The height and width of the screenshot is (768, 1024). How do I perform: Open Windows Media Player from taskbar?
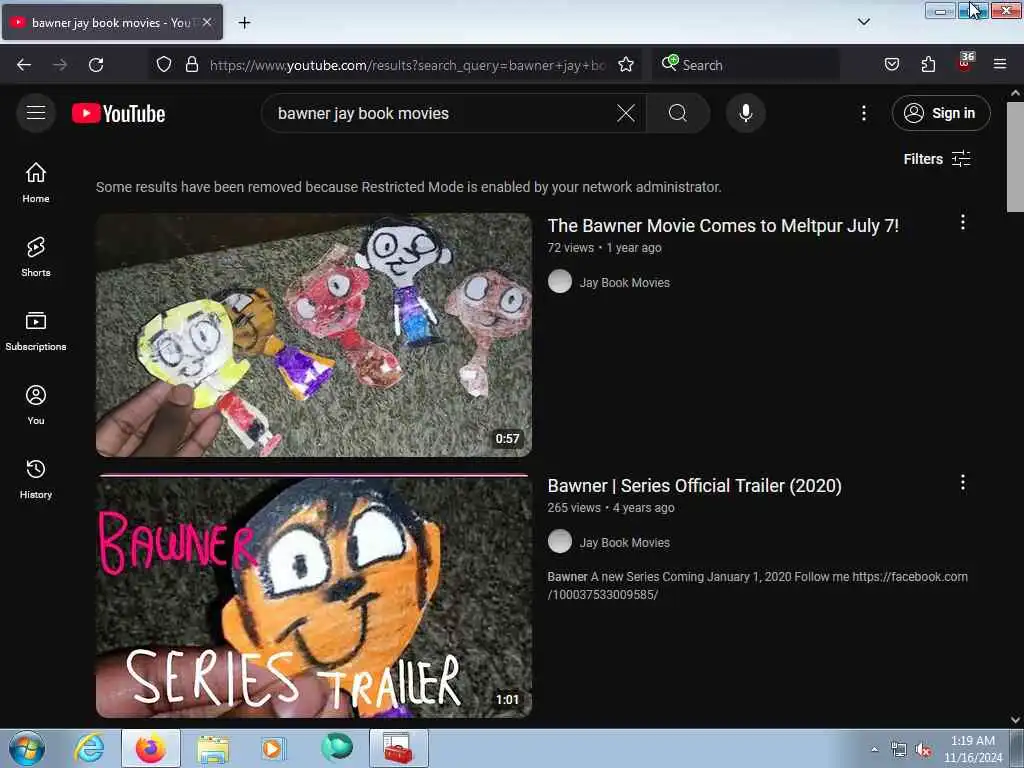(x=273, y=748)
